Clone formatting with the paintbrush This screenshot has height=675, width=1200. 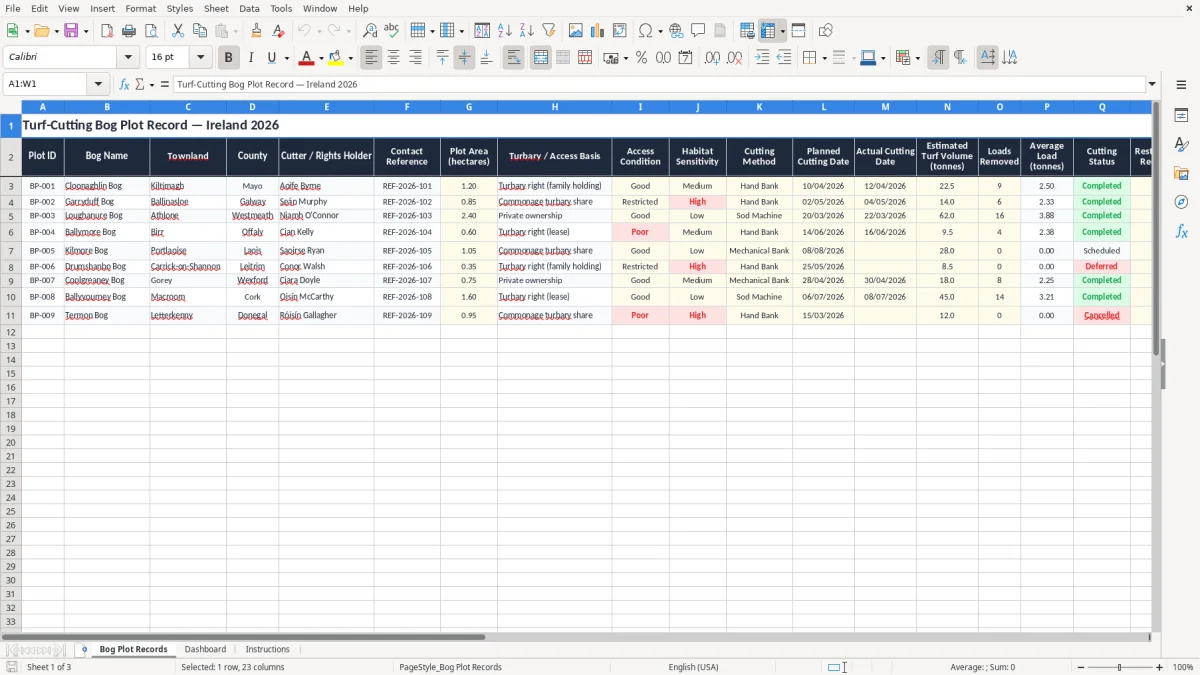tap(256, 31)
